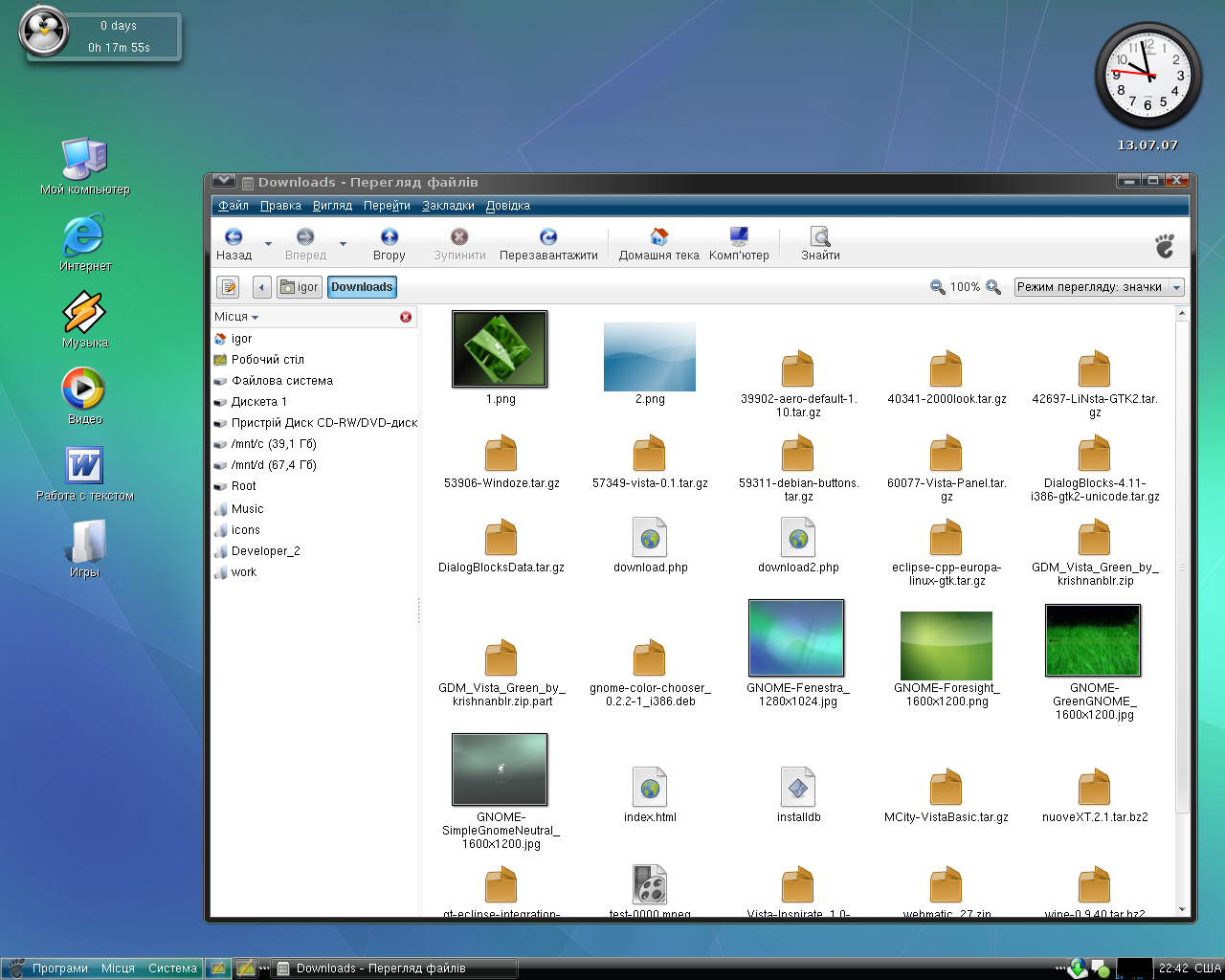Select igor in the places sidebar

click(x=315, y=339)
